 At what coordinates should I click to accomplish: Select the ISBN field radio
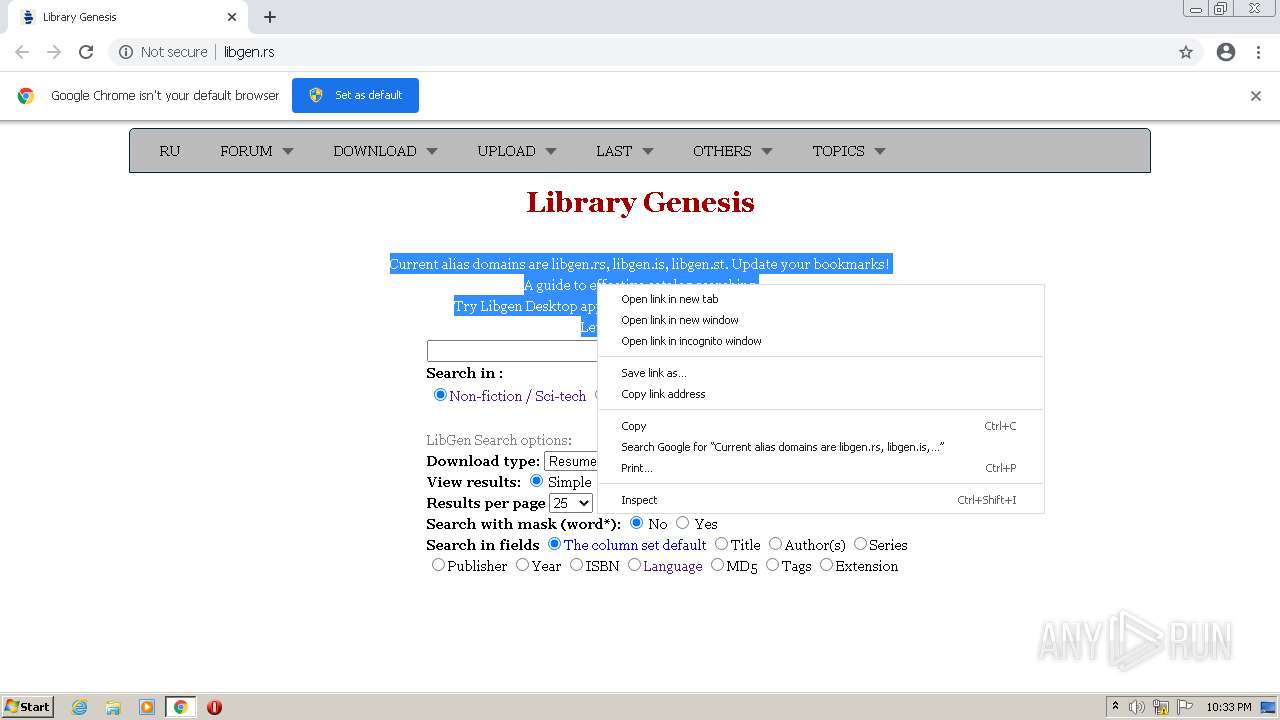[577, 565]
